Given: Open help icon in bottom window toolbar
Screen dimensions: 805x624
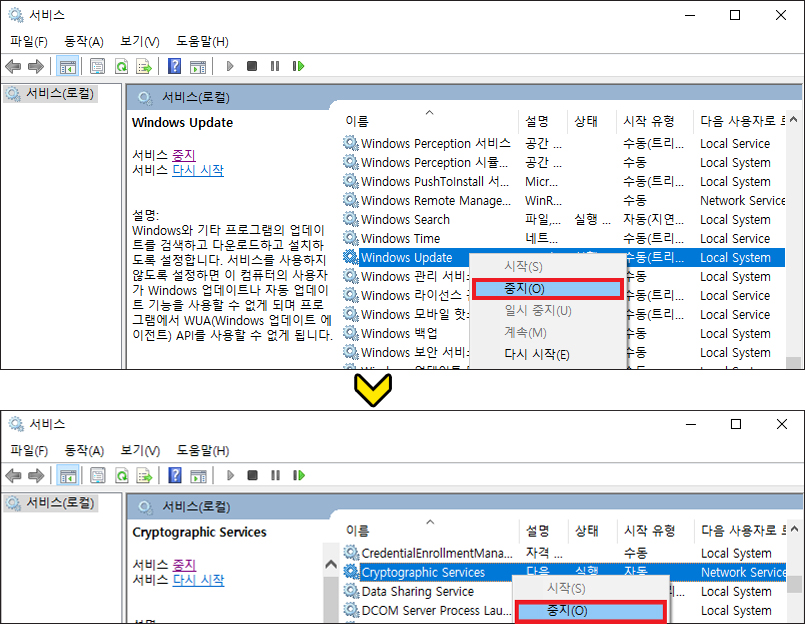Looking at the screenshot, I should pos(175,476).
